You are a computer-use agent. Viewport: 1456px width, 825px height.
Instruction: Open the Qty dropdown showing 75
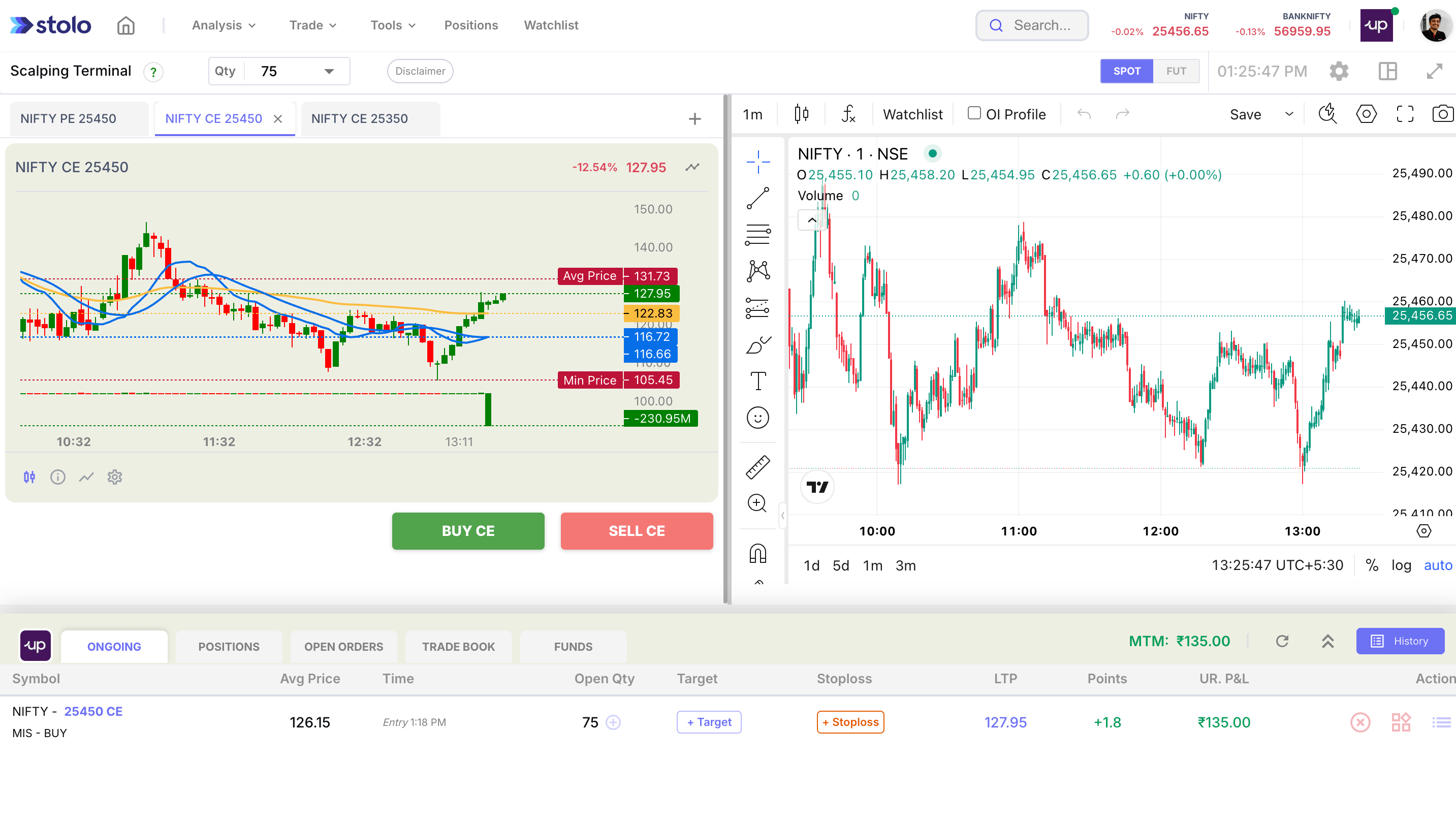pos(328,71)
